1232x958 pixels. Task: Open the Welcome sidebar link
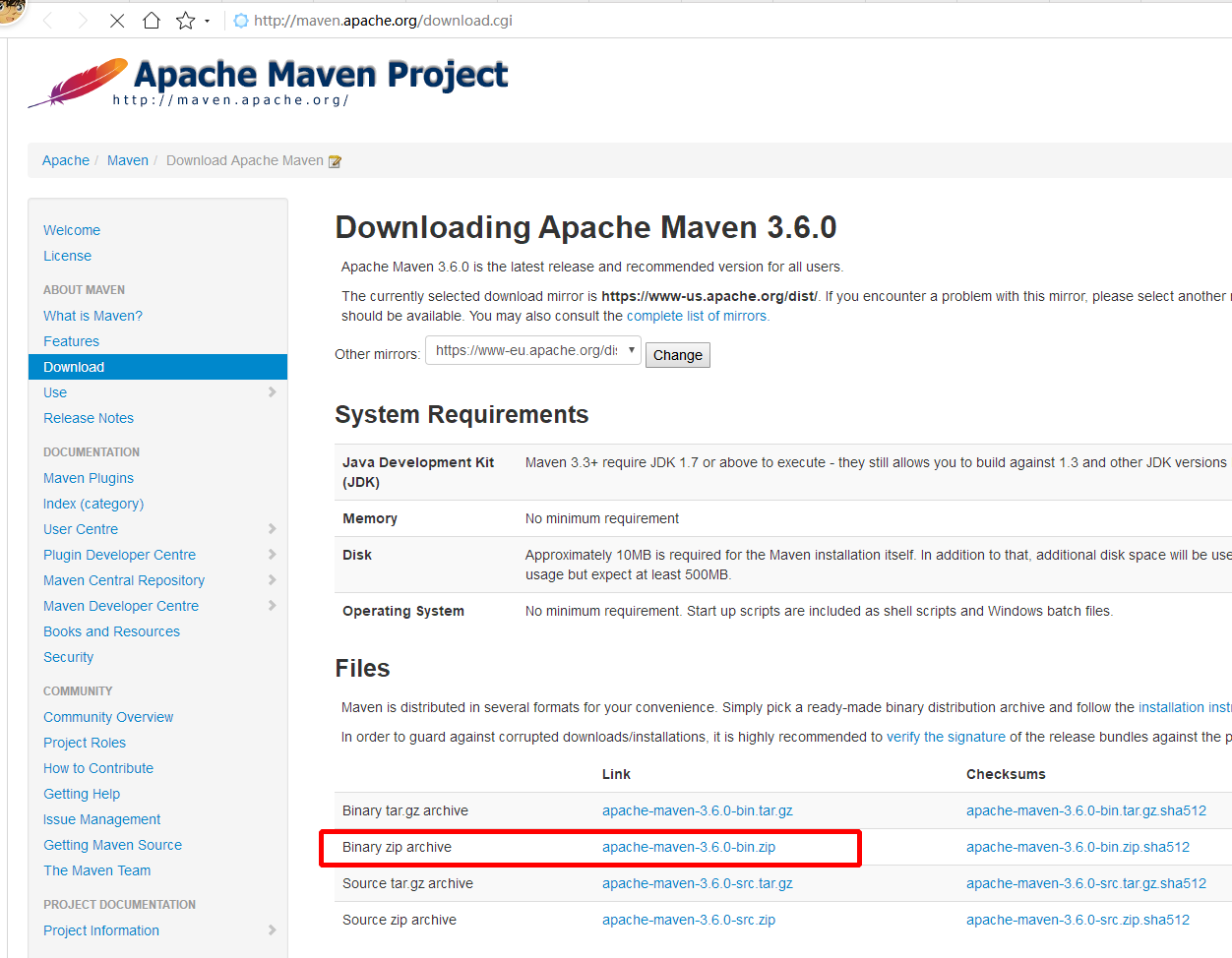(x=72, y=230)
